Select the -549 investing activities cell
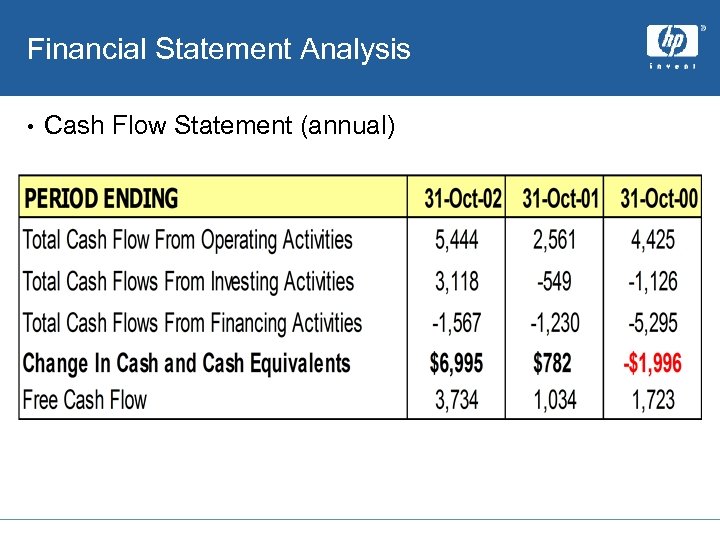Viewport: 720px width, 540px height. click(554, 282)
